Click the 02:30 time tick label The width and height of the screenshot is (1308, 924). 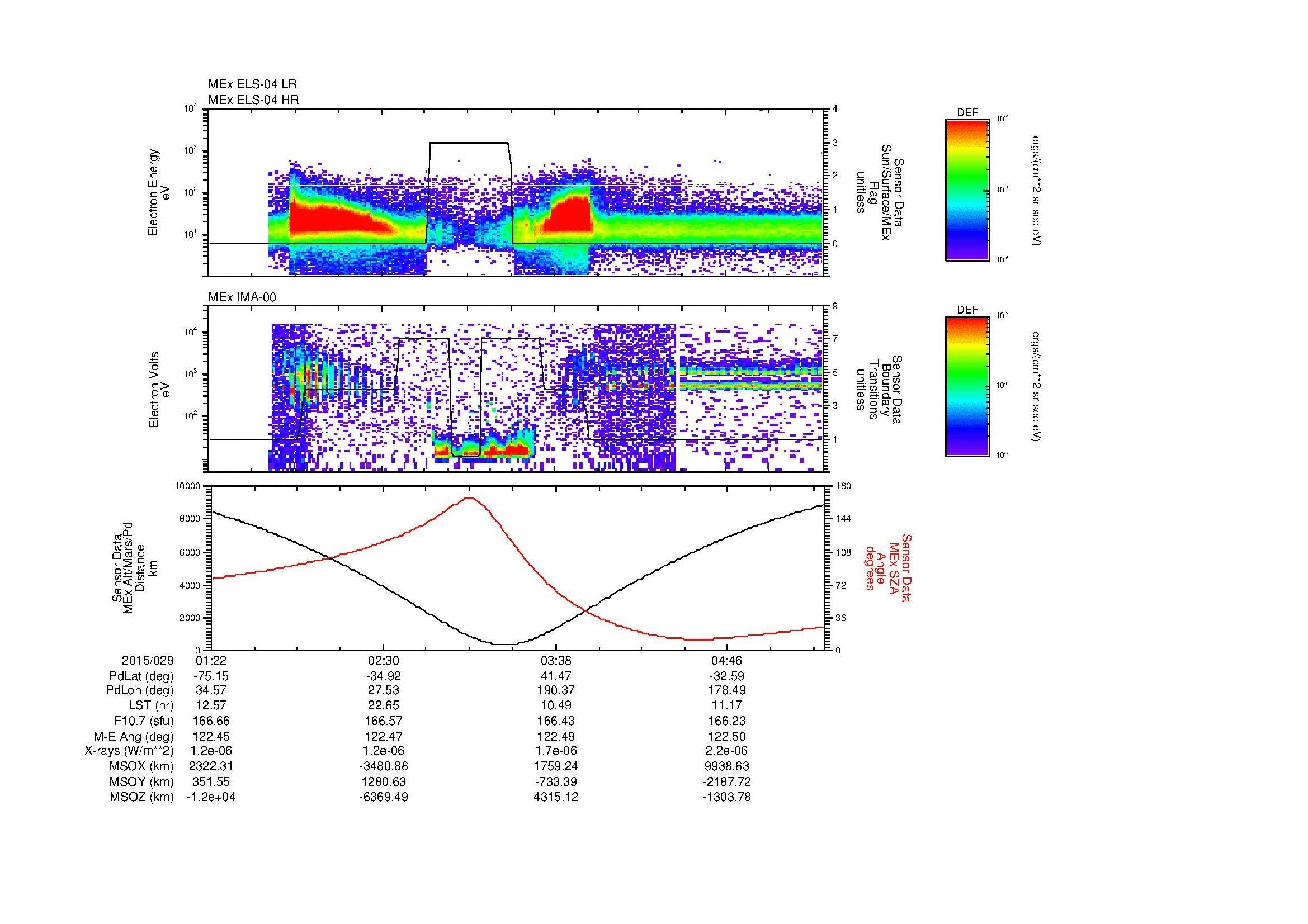[x=384, y=660]
